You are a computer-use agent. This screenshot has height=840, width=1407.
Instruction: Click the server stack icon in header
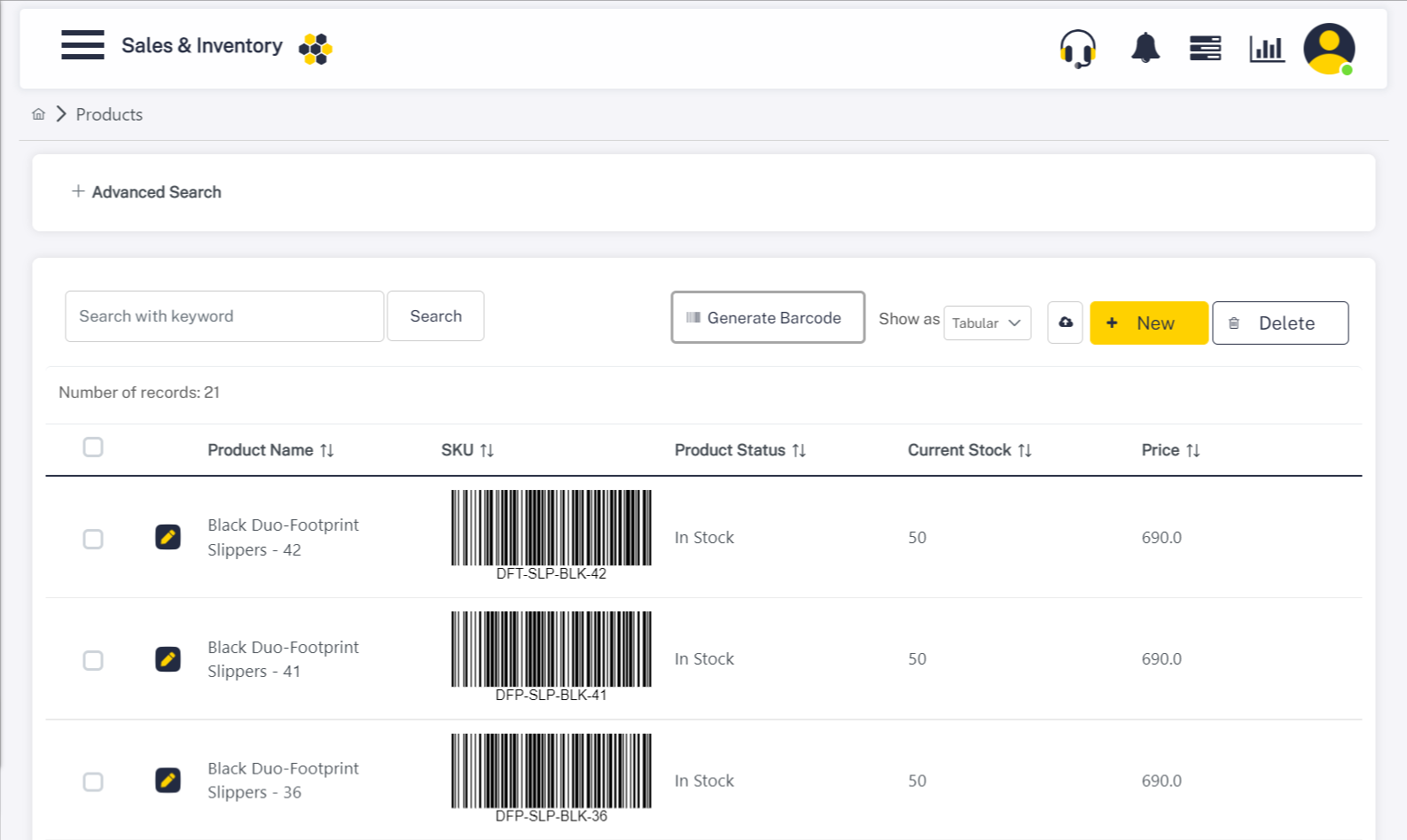point(1205,48)
